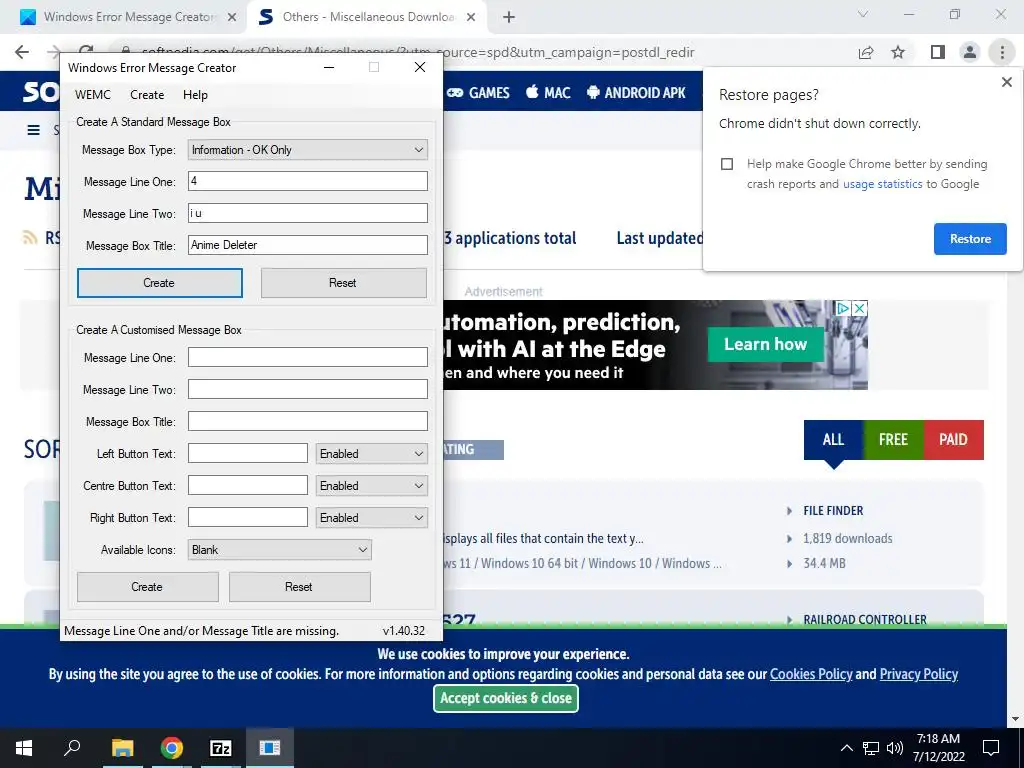1024x768 pixels.
Task: Open the notification center icon
Action: 991,748
